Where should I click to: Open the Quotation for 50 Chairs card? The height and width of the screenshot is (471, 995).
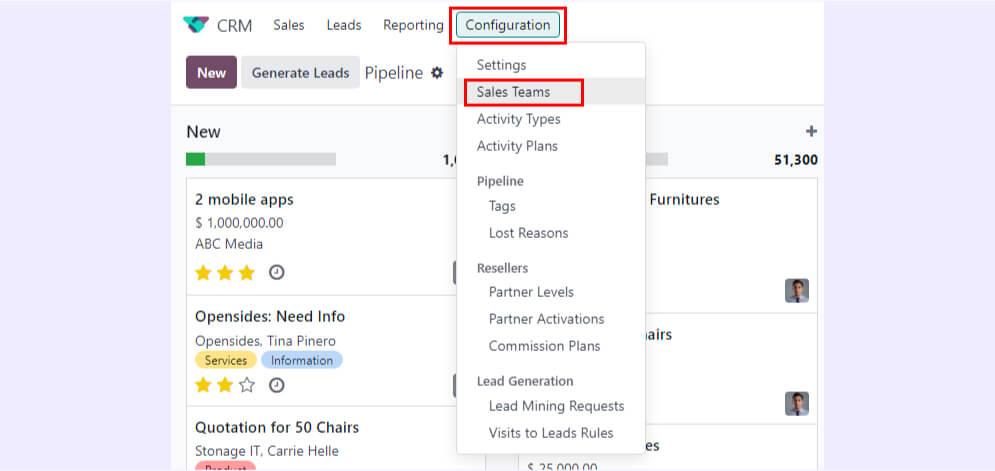[x=277, y=427]
